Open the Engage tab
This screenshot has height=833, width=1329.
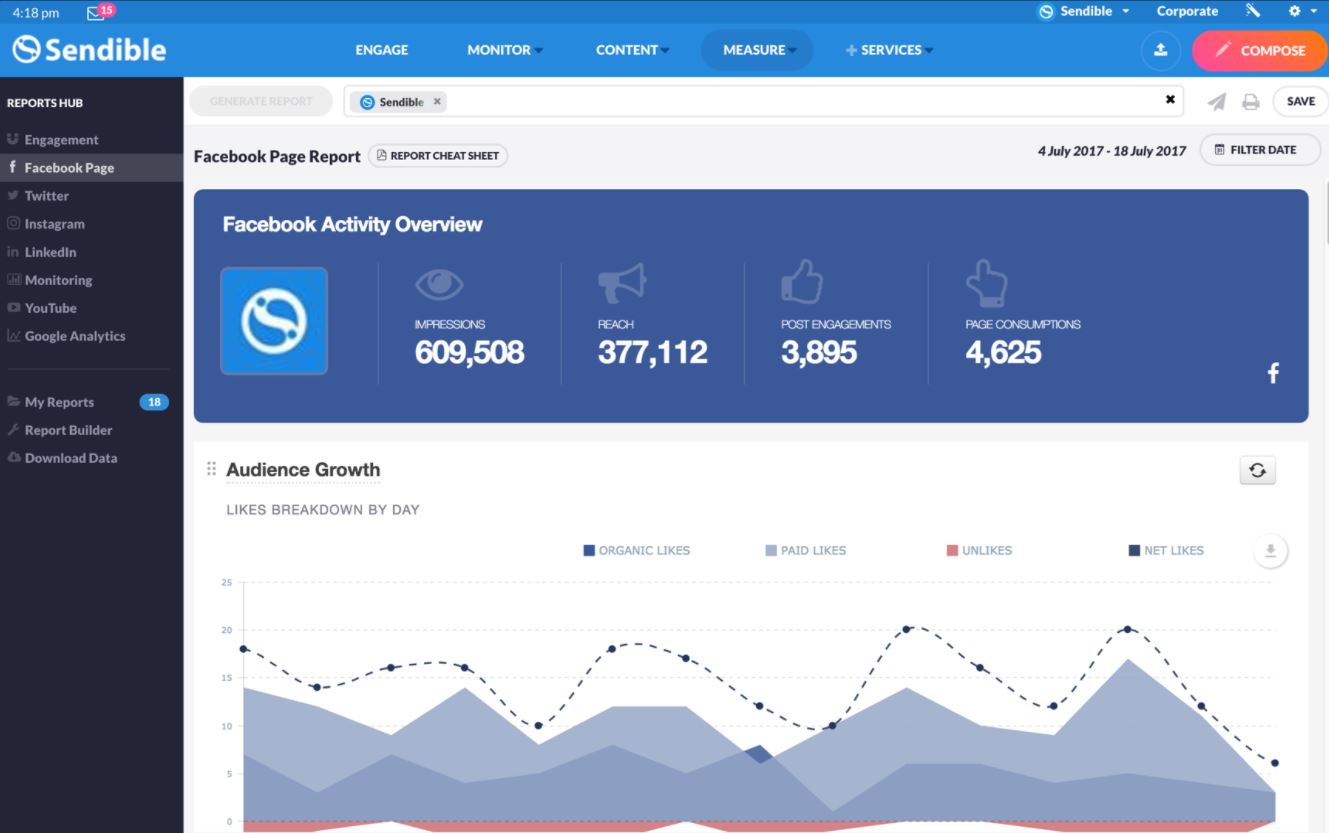(x=382, y=50)
